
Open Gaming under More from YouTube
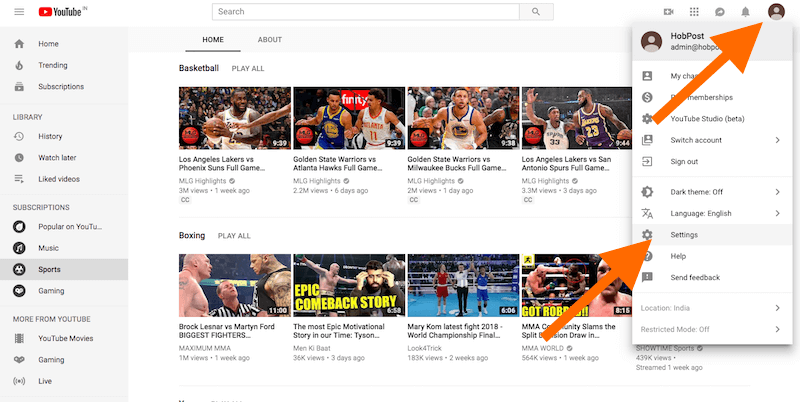[x=64, y=360]
